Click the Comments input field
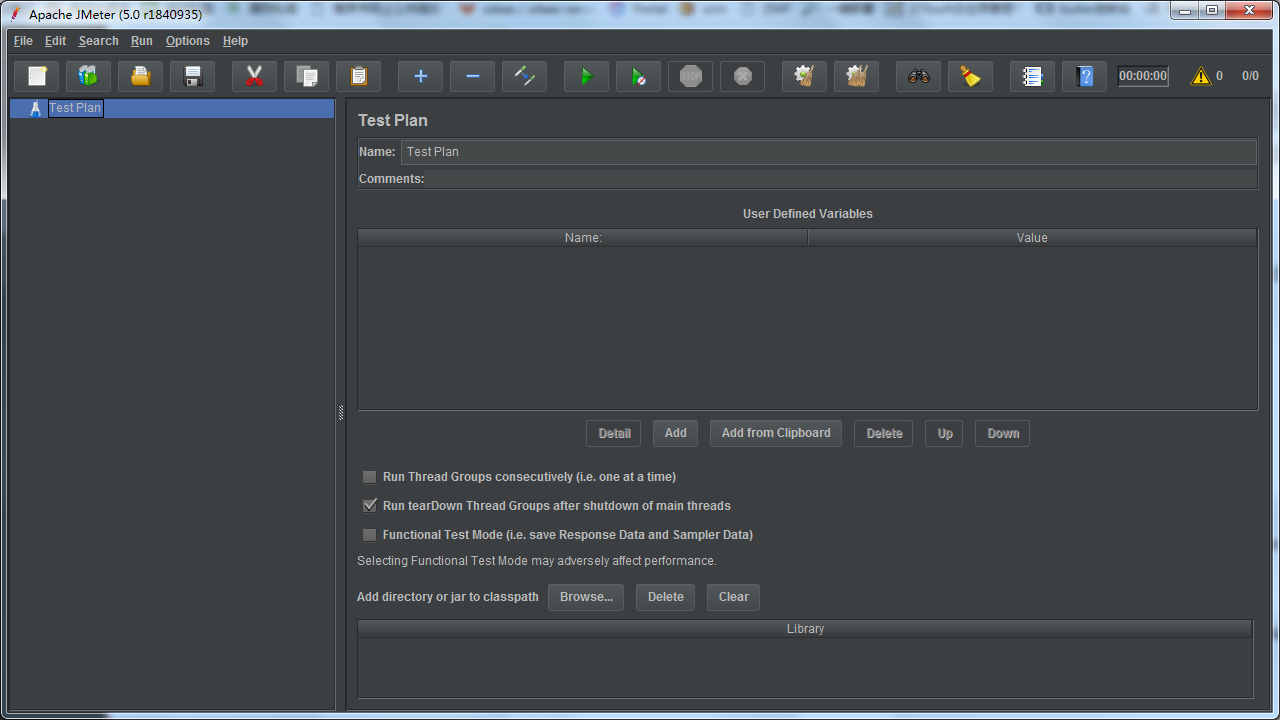Screen dimensions: 1280x720 (842, 179)
